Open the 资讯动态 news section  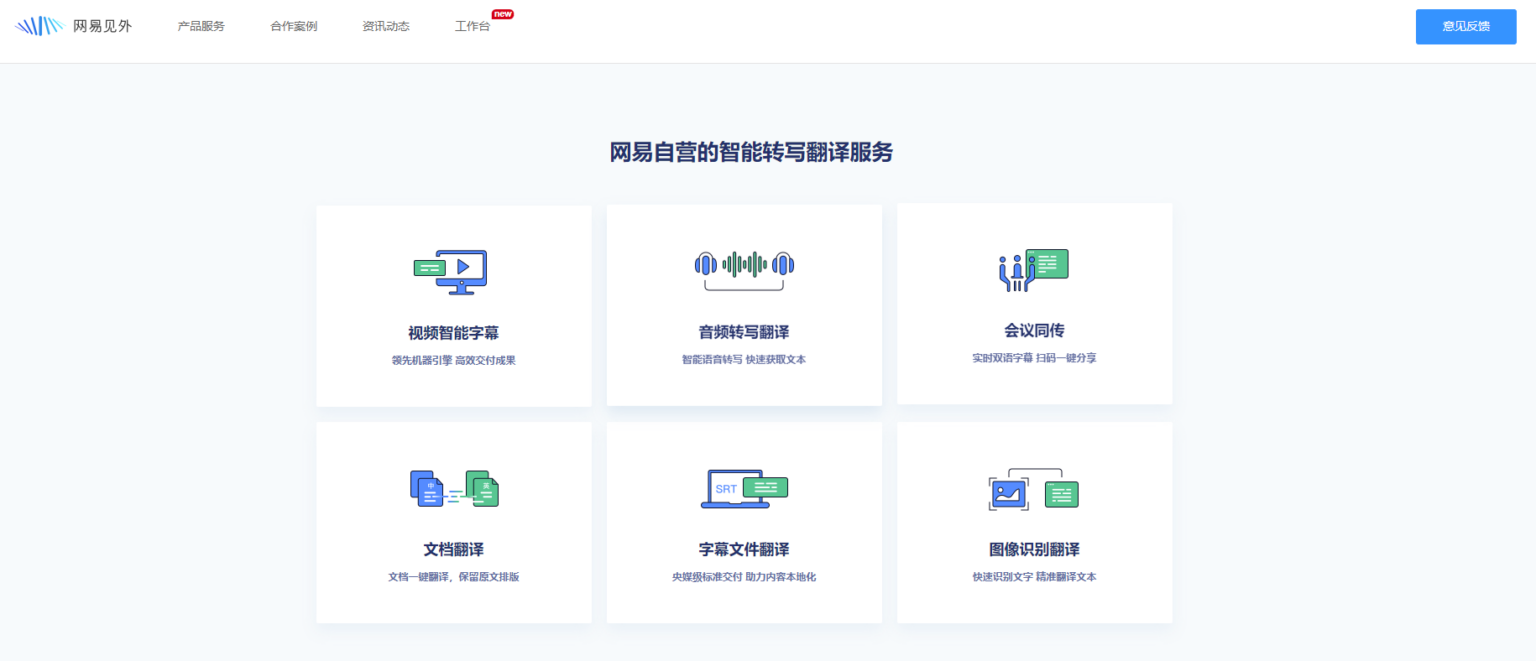point(386,26)
